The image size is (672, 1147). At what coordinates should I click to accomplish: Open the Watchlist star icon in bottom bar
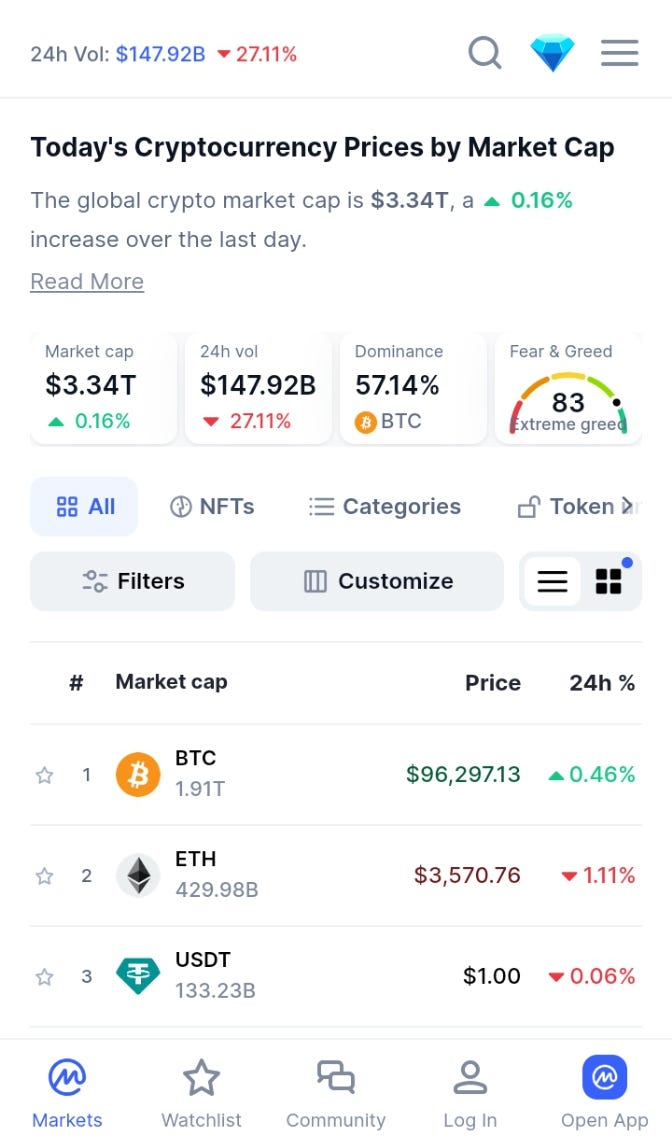pos(201,1077)
